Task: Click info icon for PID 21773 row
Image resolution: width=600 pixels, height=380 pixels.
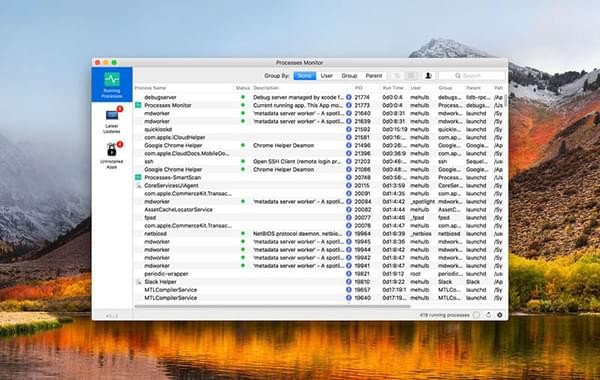Action: [x=349, y=105]
